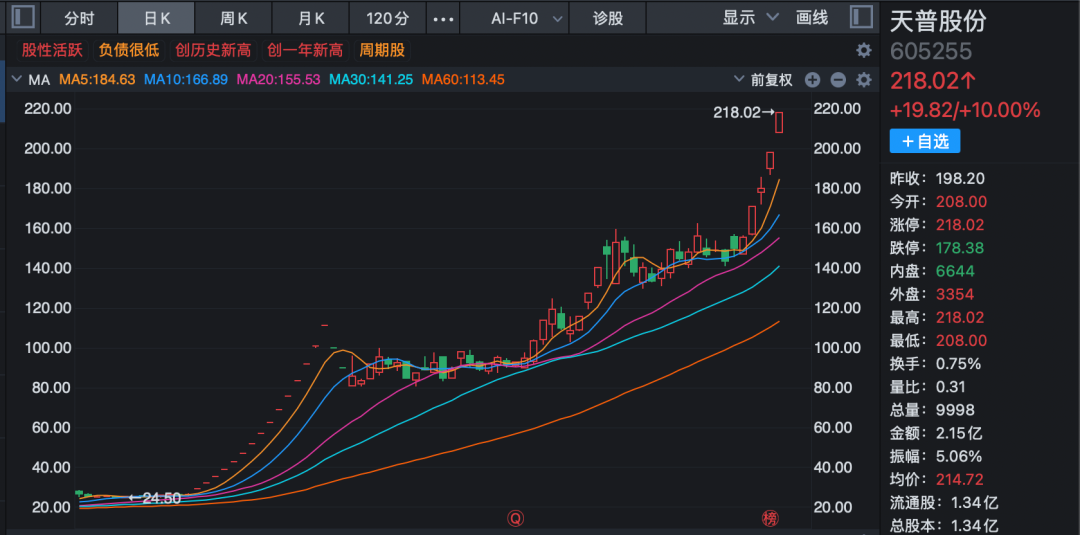
Task: Toggle the left sidebar panel icon
Action: 25,17
